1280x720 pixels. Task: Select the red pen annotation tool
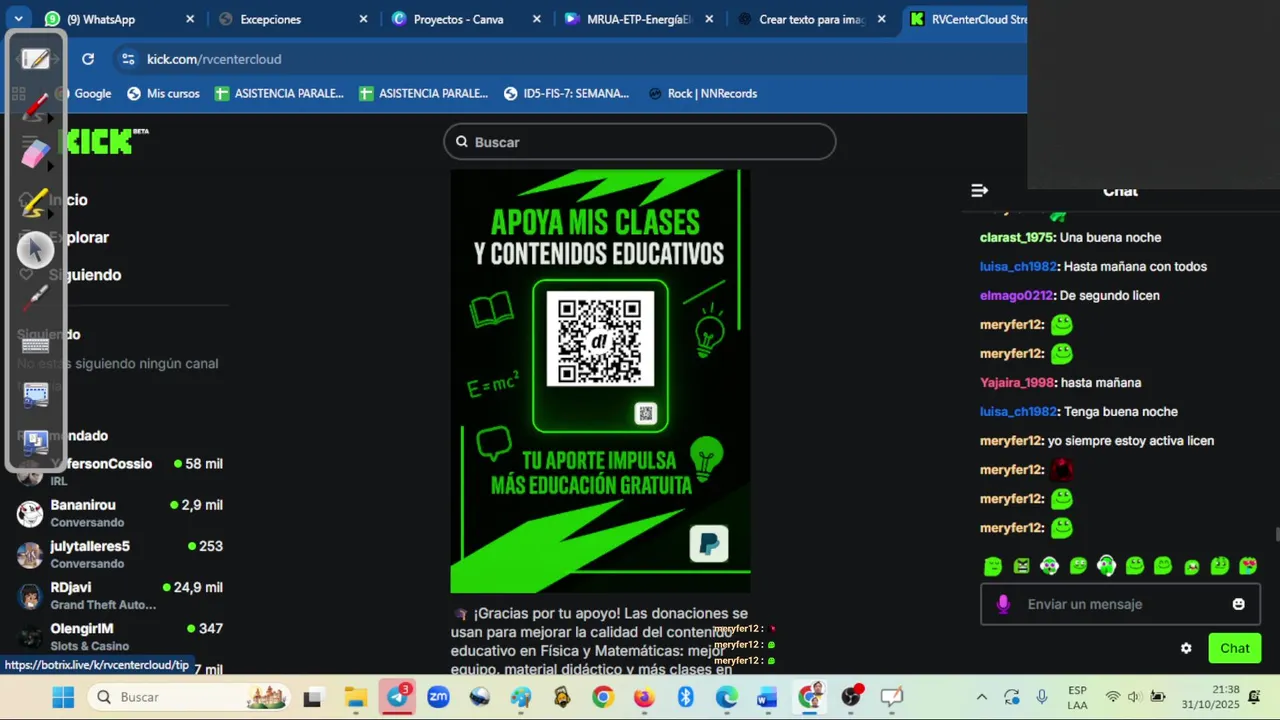pyautogui.click(x=35, y=106)
